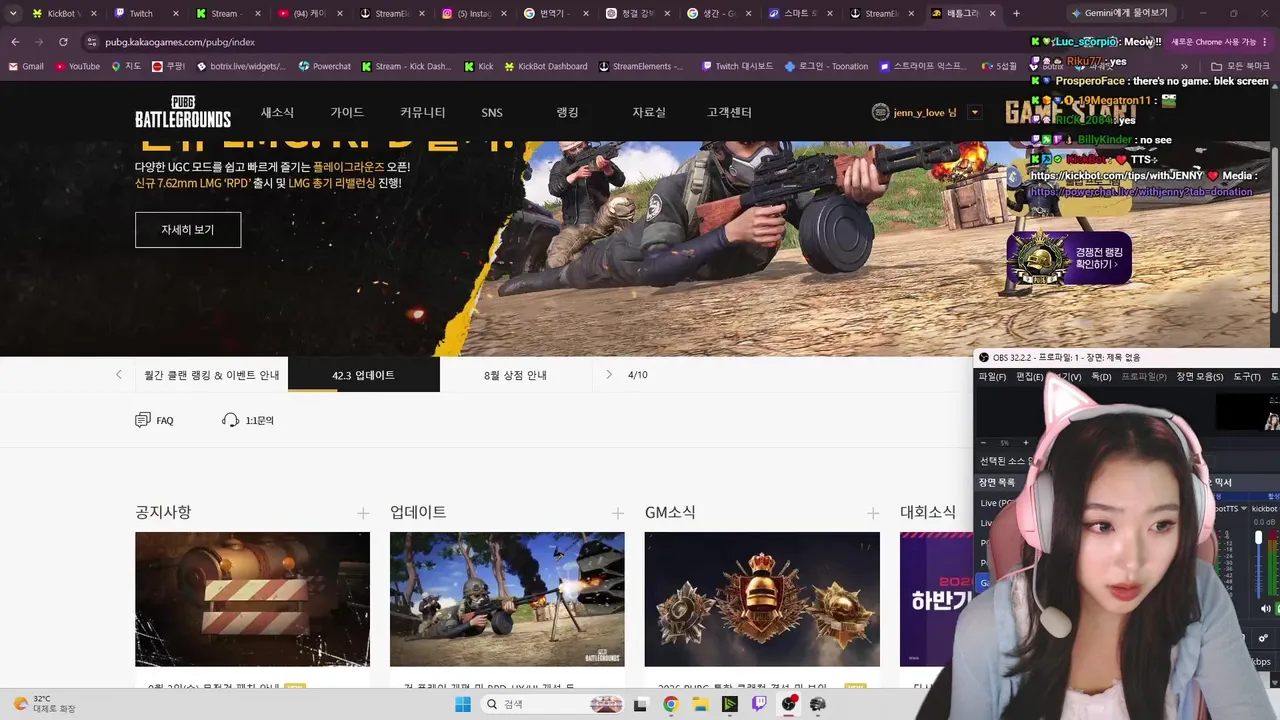Open the 새소식 menu

277,112
